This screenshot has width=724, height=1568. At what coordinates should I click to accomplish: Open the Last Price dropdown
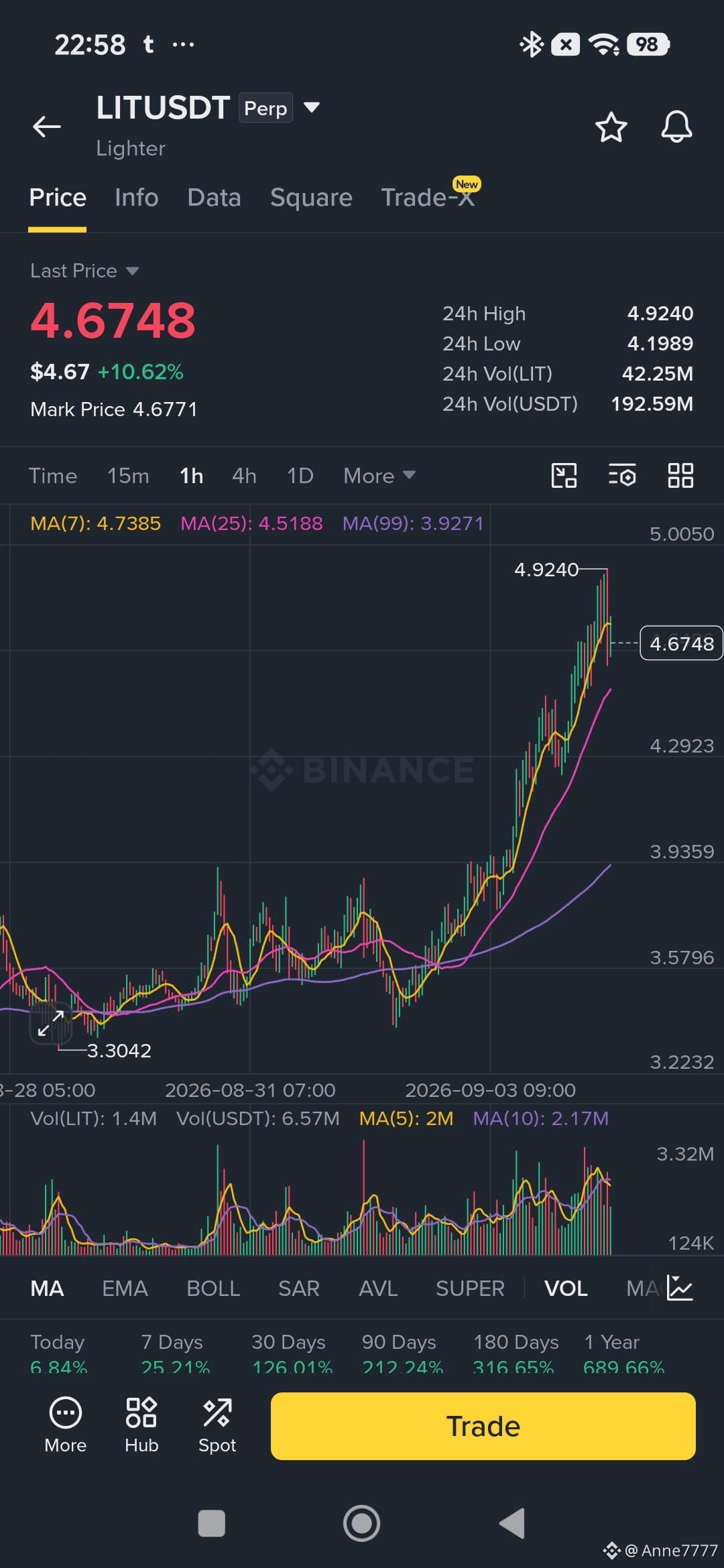84,271
